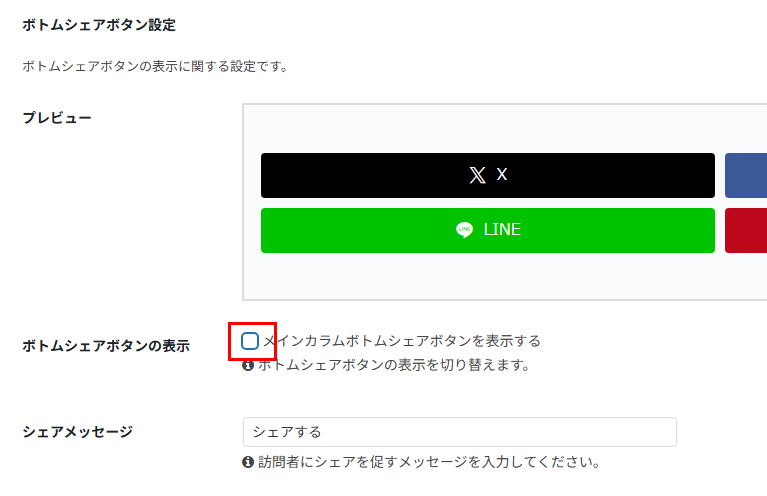The width and height of the screenshot is (767, 496).
Task: Click the X logo icon in the preview
Action: coord(477,175)
